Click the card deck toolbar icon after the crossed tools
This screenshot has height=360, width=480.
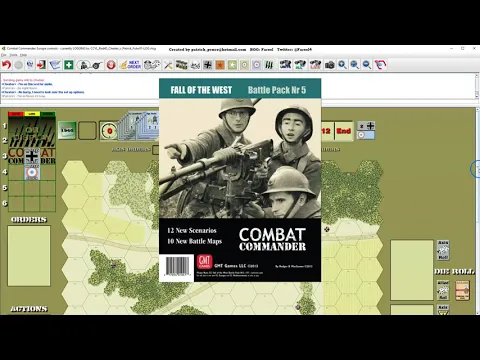coord(181,65)
